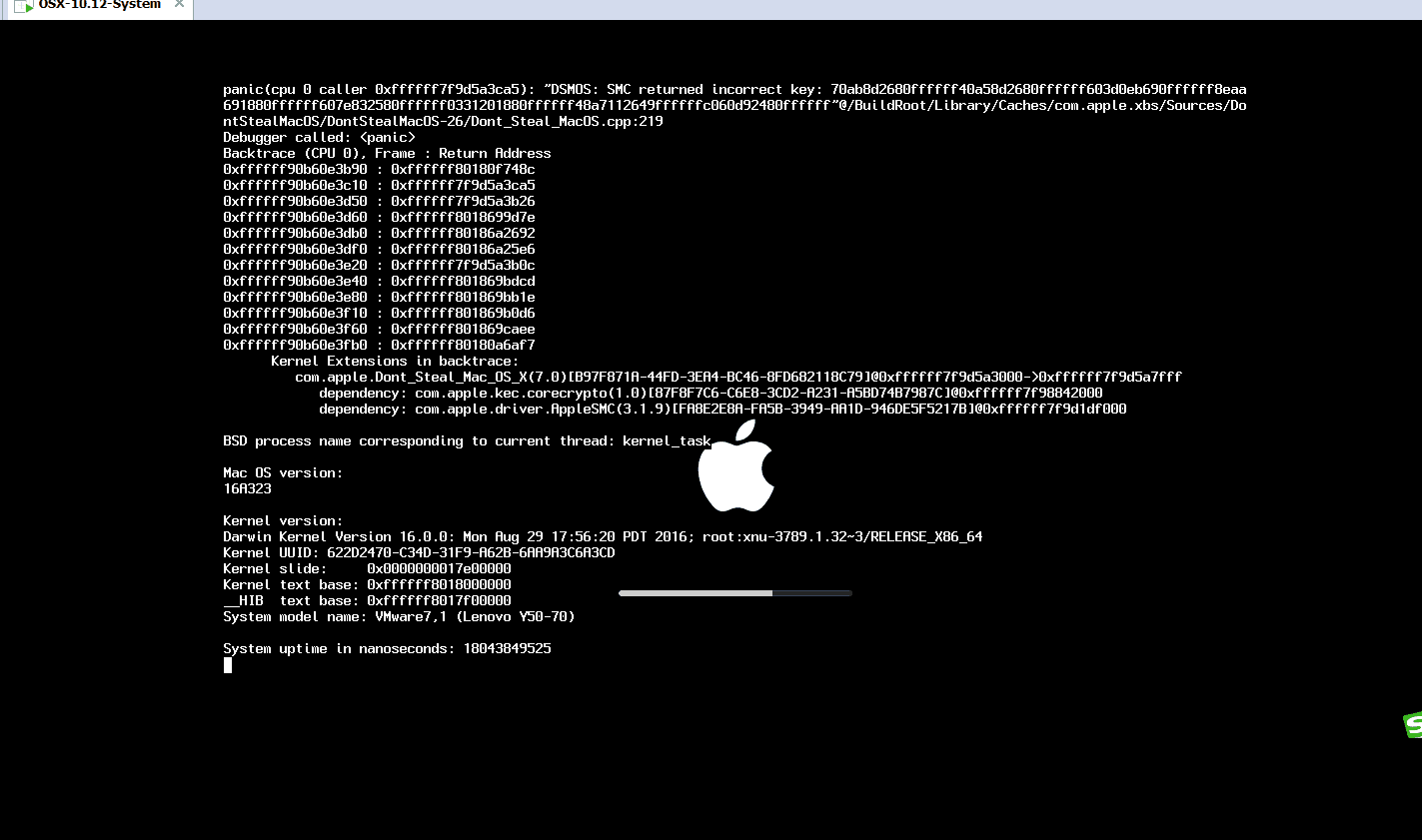Click backtrace row with return address 0xffffff7f9d5a3b26
The image size is (1422, 840).
click(x=379, y=201)
